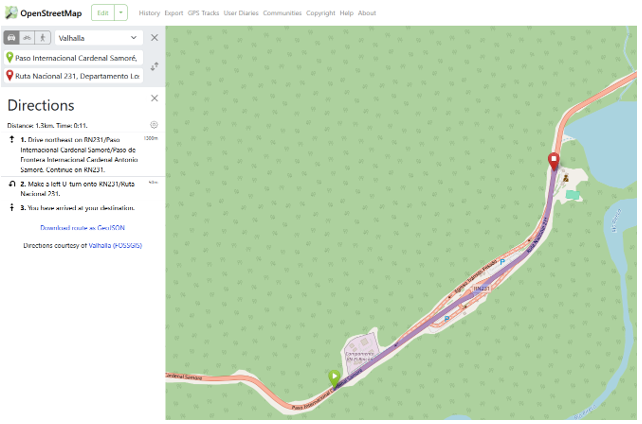Screen dimensions: 642x424
Task: Go to the User Diaries page
Action: [241, 13]
